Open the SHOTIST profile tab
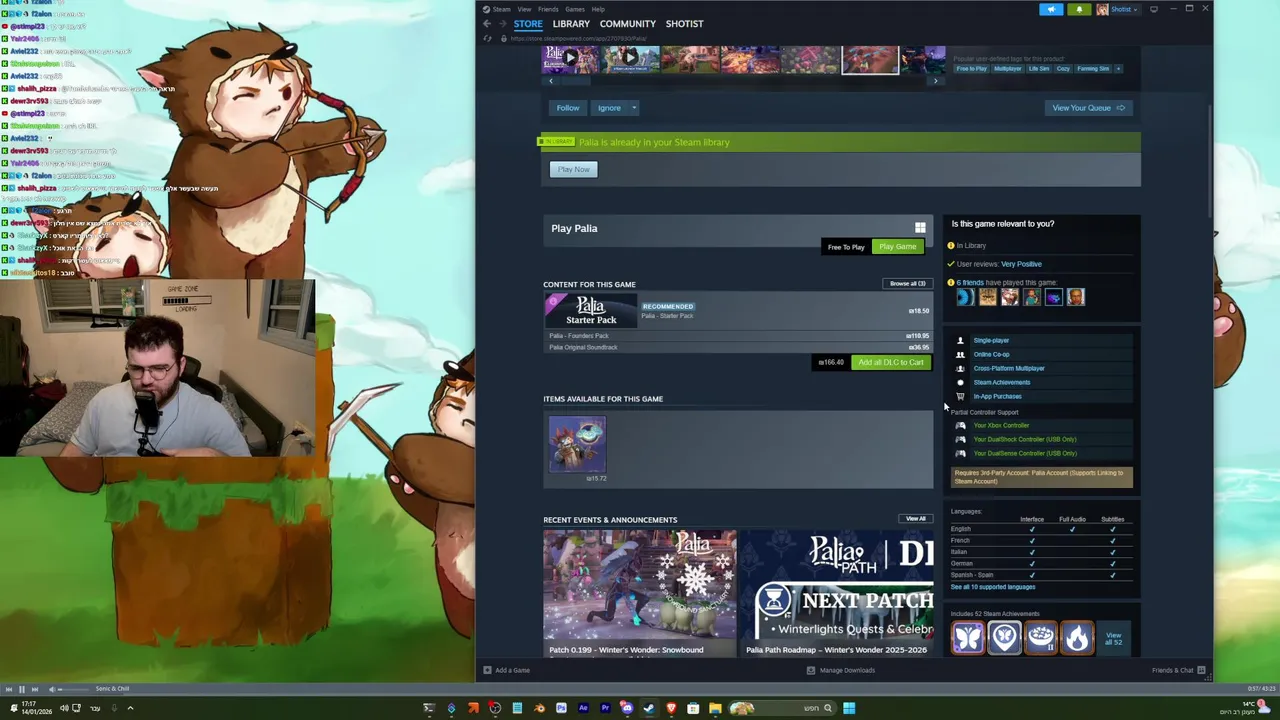Viewport: 1280px width, 720px height. click(x=685, y=24)
